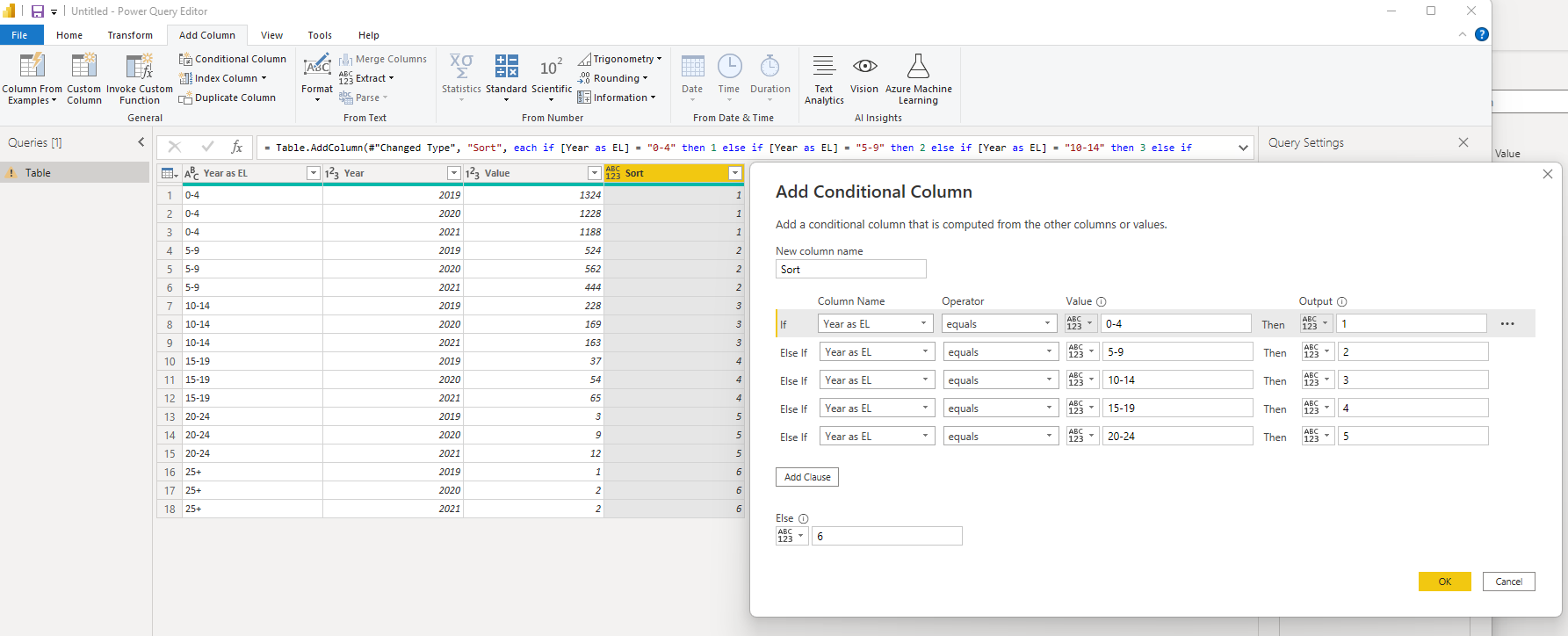The width and height of the screenshot is (1568, 636).
Task: Add a Conditional Column from ribbon
Action: (233, 59)
